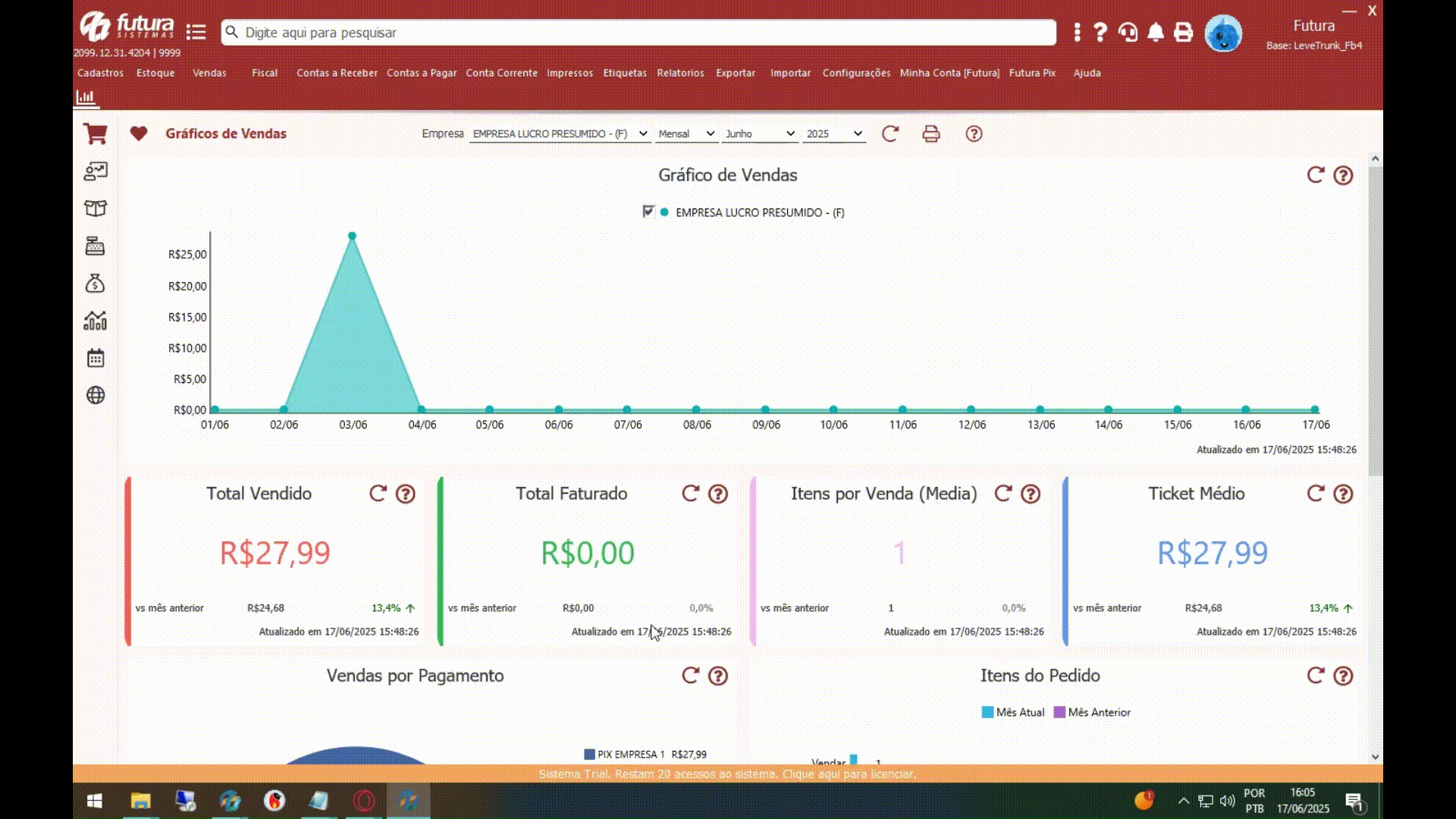The width and height of the screenshot is (1456, 819).
Task: Open the 2025 year dropdown
Action: (x=834, y=133)
